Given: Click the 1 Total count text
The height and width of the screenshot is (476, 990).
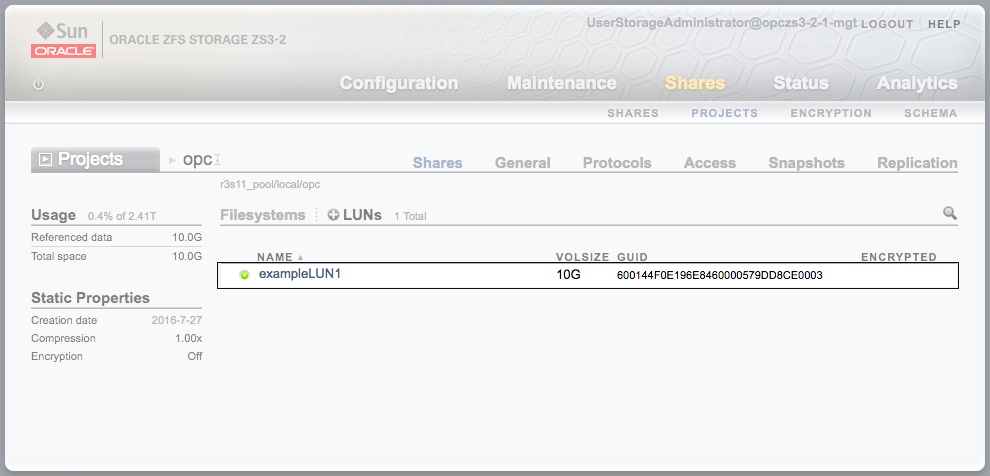Looking at the screenshot, I should (x=410, y=216).
